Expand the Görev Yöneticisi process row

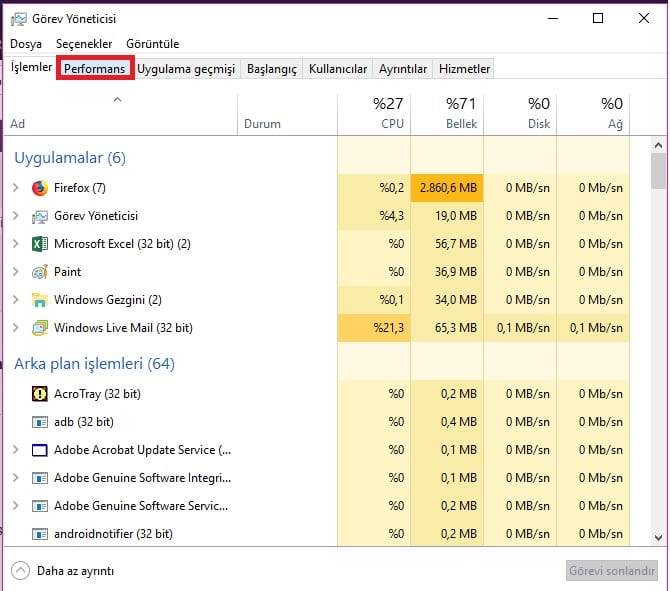coord(16,216)
